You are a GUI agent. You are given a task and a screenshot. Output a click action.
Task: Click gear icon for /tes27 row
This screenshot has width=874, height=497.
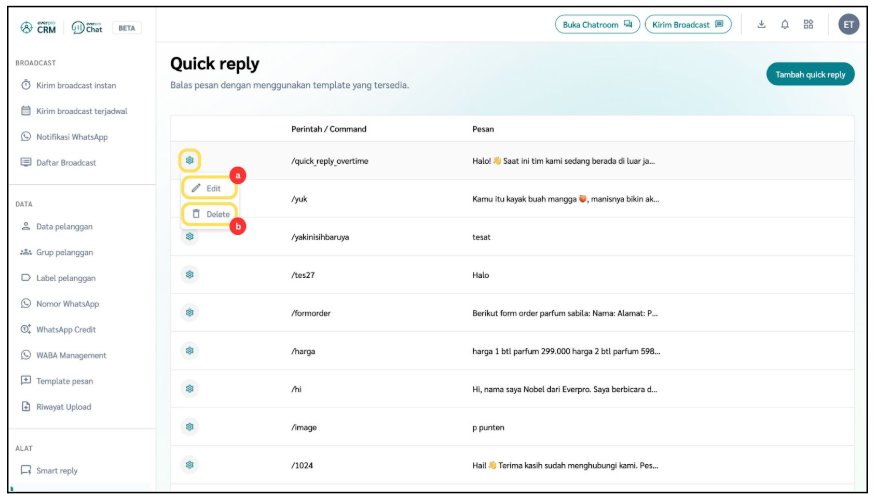click(190, 275)
